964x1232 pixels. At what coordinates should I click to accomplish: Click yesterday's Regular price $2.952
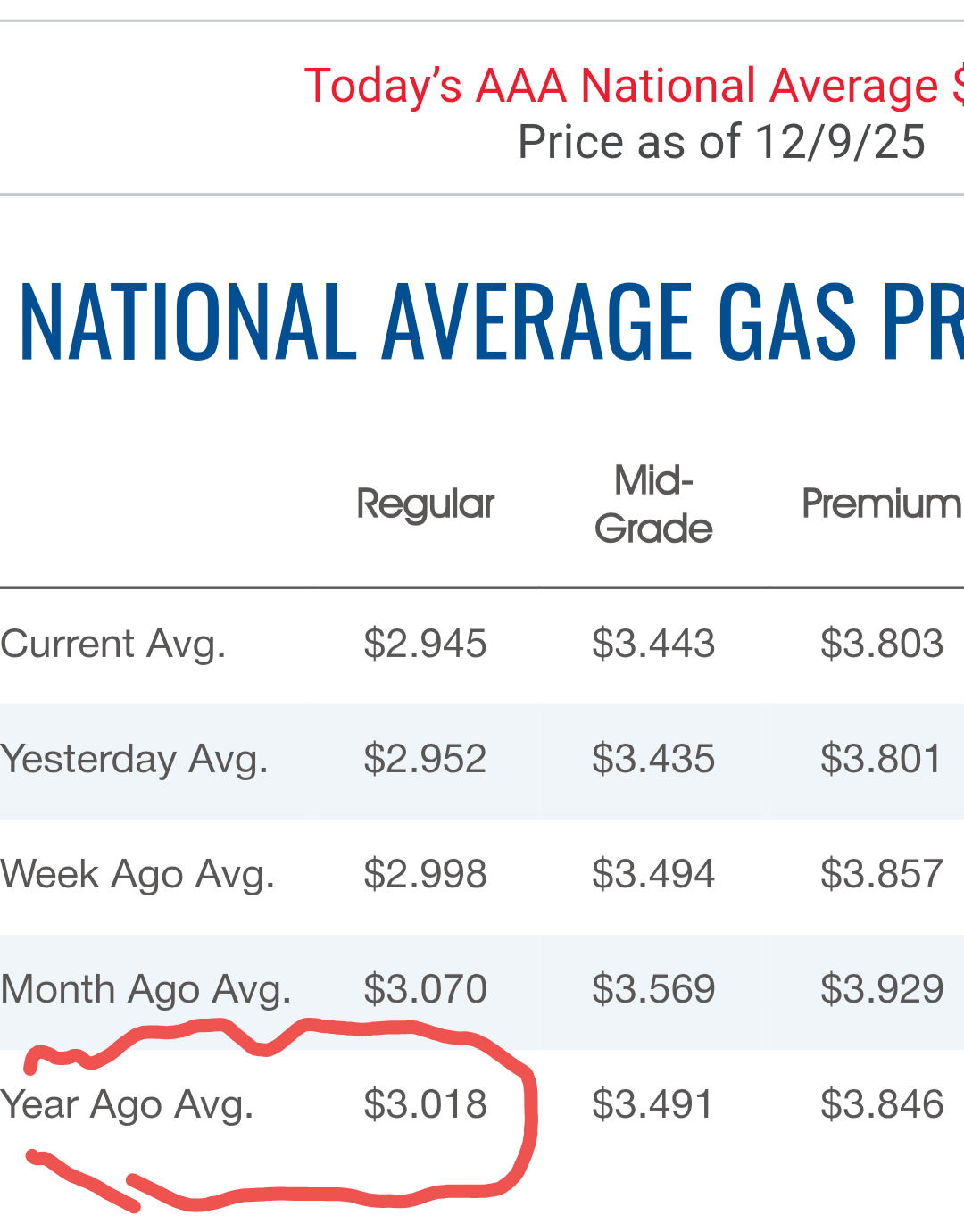click(425, 760)
